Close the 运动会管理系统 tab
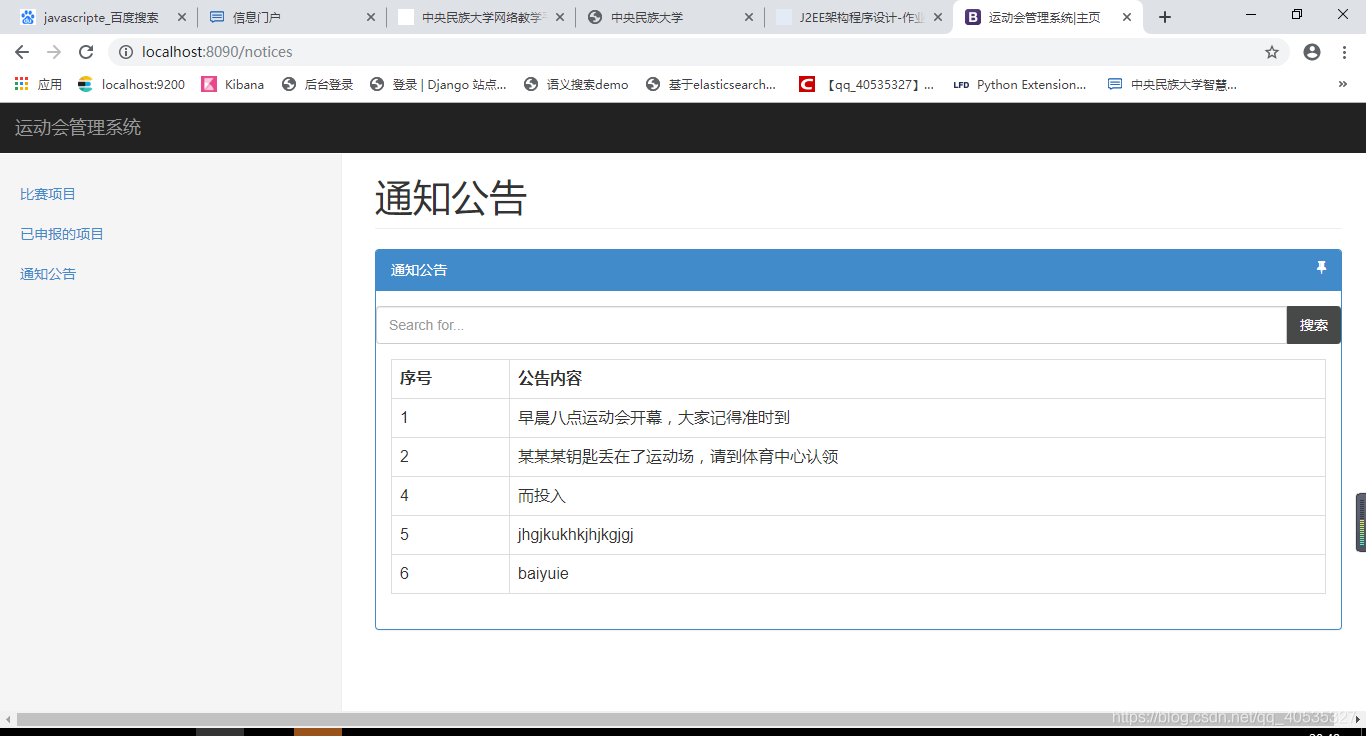The image size is (1366, 736). pos(1127,17)
